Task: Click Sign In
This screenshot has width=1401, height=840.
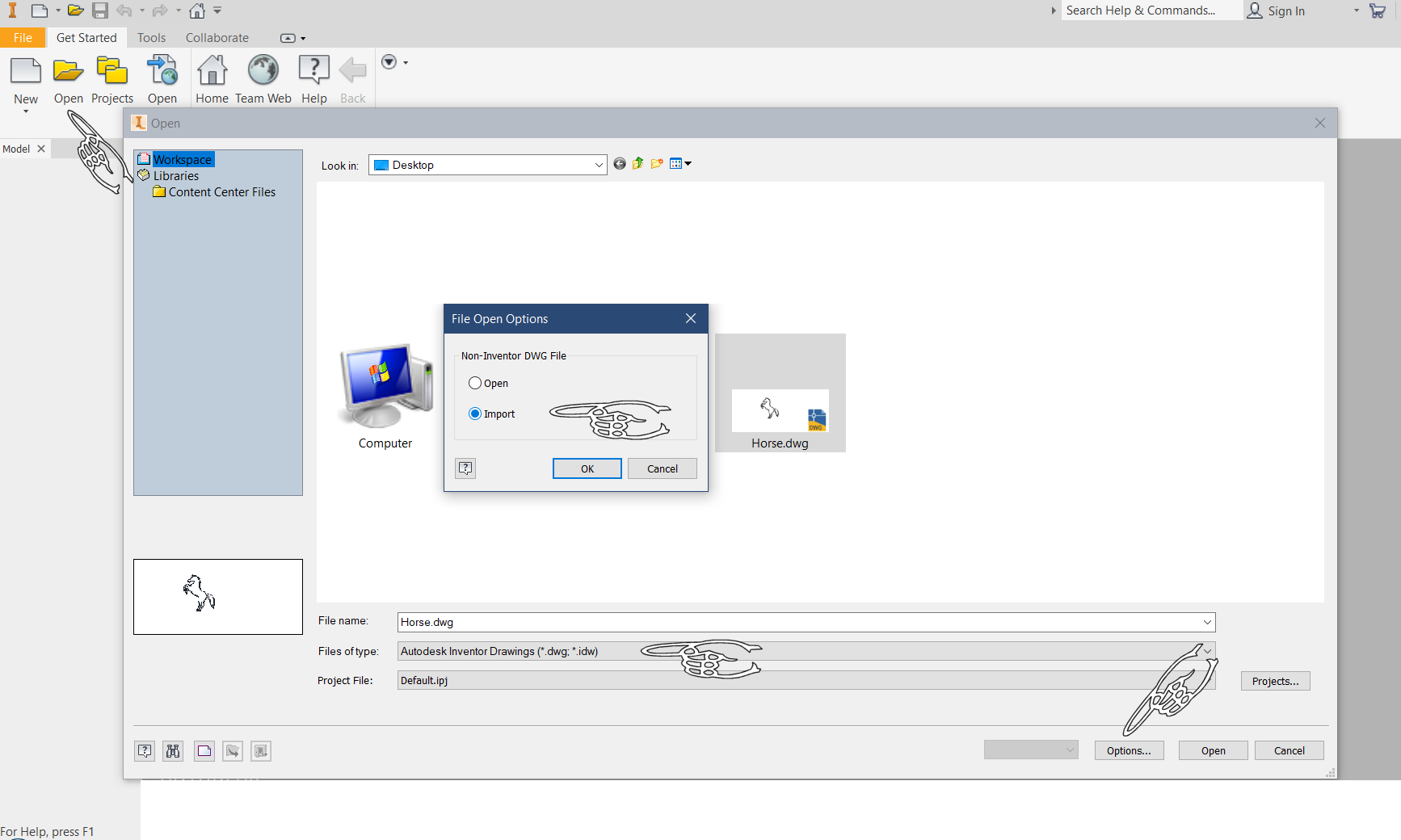Action: 1286,10
